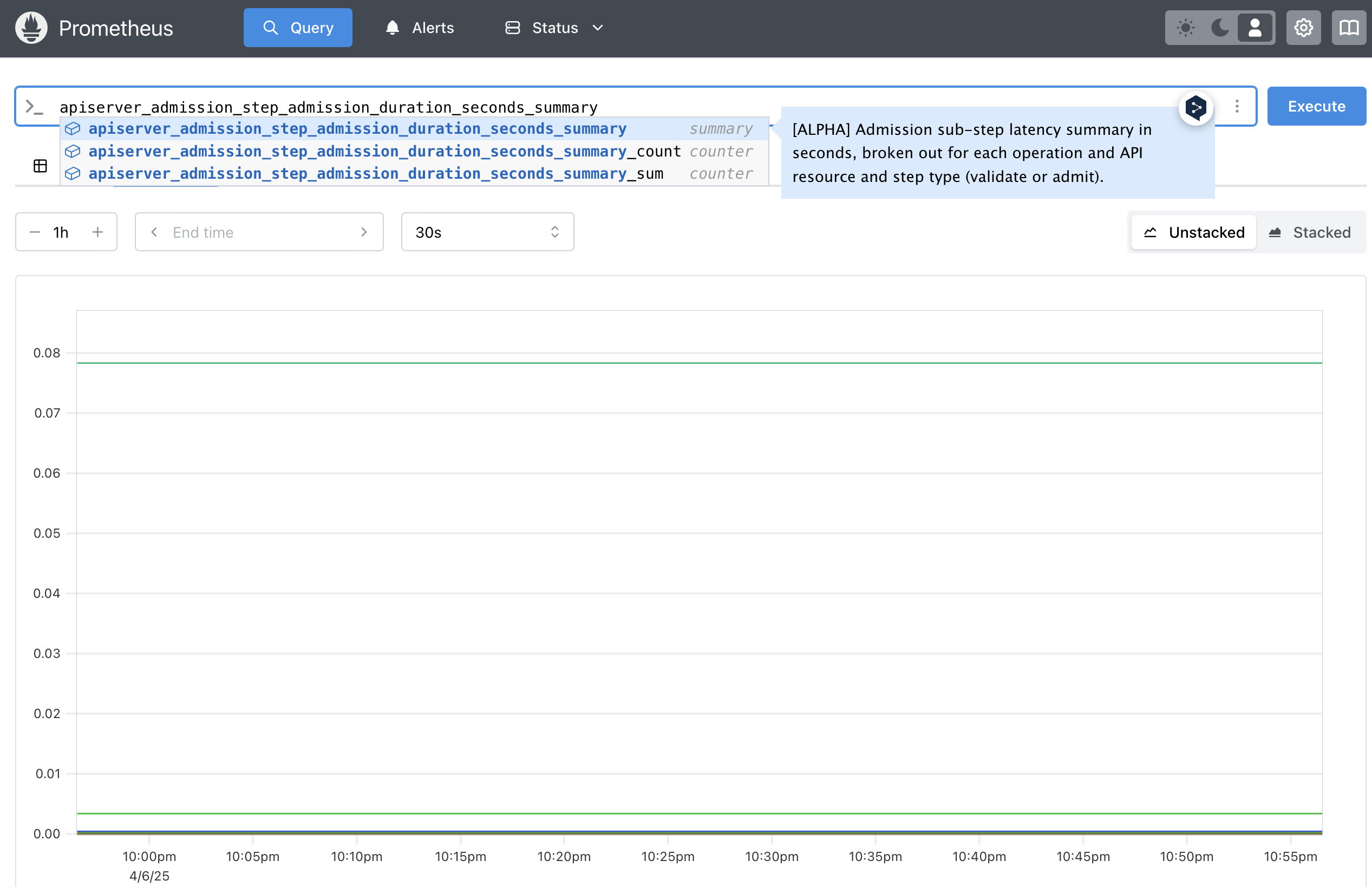This screenshot has width=1372, height=887.
Task: Switch to dark theme moon icon
Action: (x=1220, y=28)
